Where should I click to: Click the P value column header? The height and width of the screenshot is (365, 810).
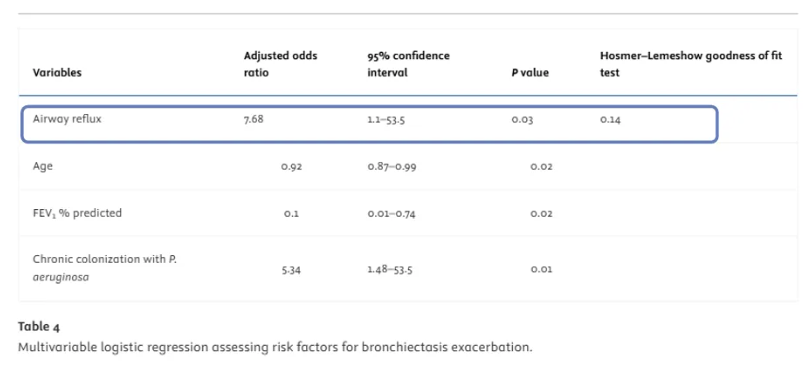(530, 73)
